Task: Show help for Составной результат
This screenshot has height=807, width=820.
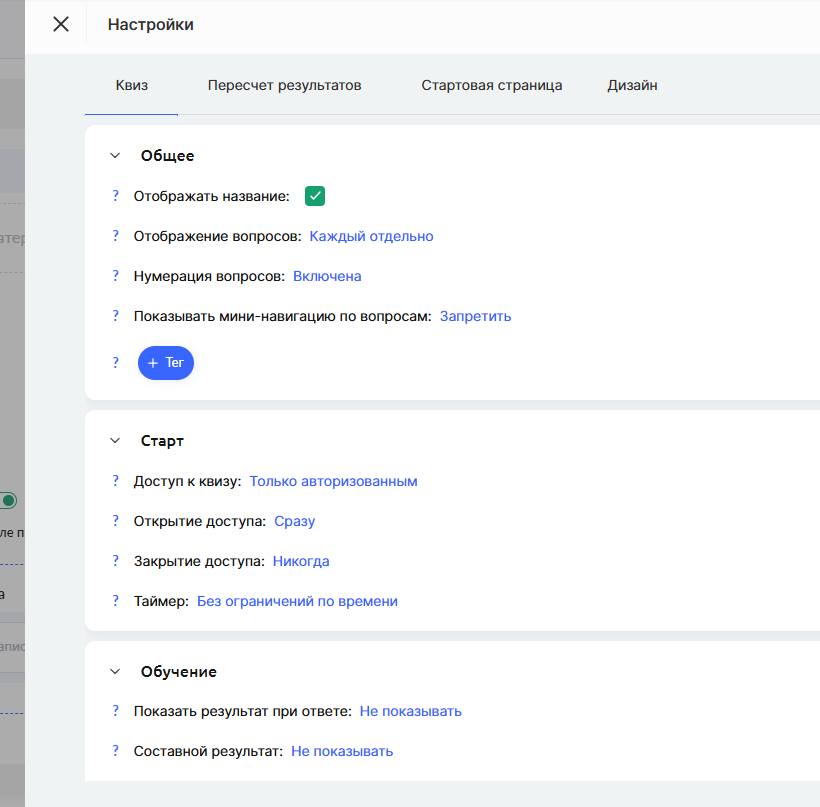Action: (116, 751)
